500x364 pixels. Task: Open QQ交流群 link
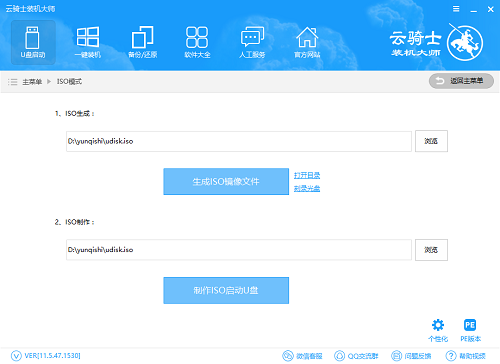(356, 356)
